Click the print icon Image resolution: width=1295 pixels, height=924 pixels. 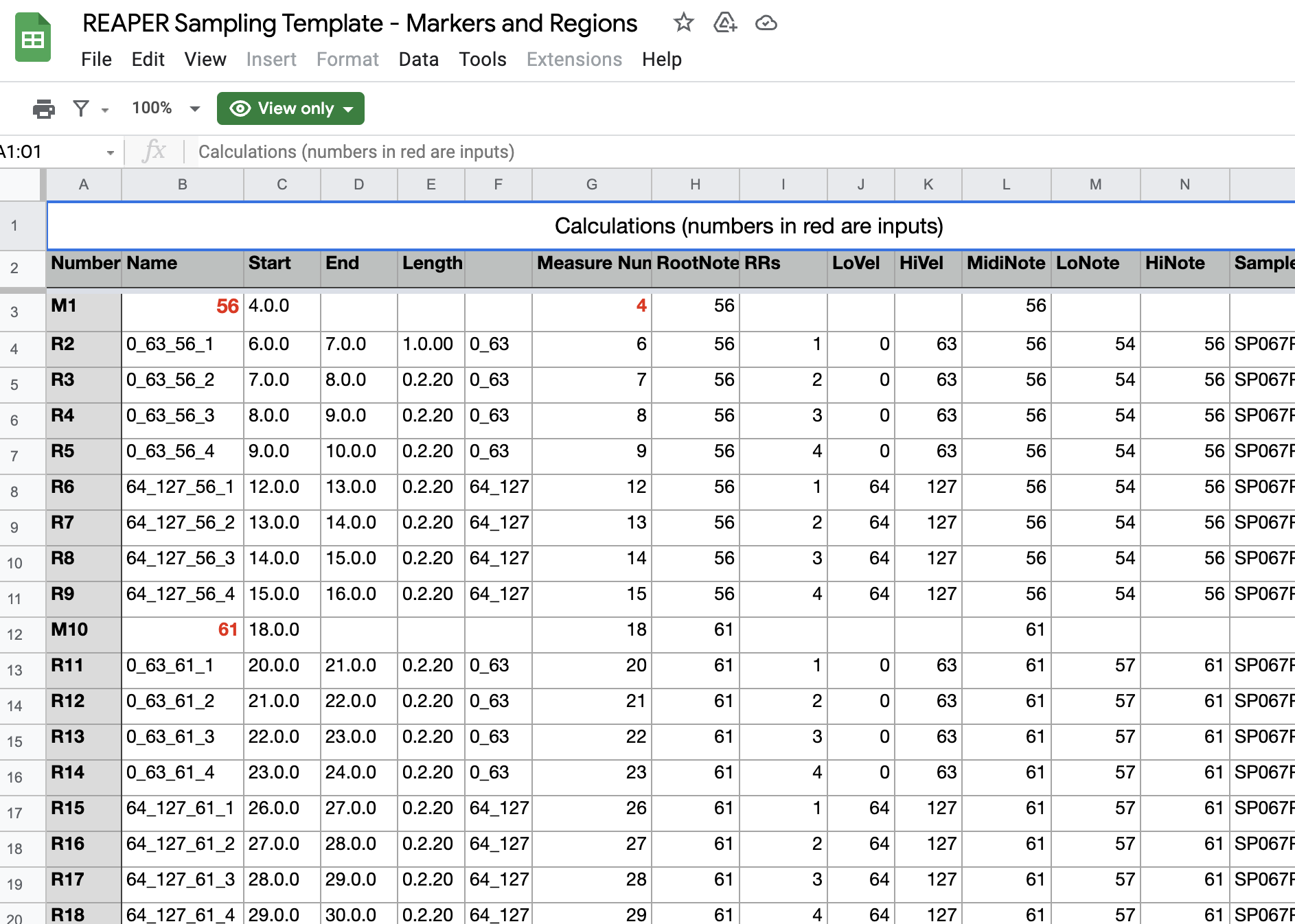pyautogui.click(x=44, y=108)
